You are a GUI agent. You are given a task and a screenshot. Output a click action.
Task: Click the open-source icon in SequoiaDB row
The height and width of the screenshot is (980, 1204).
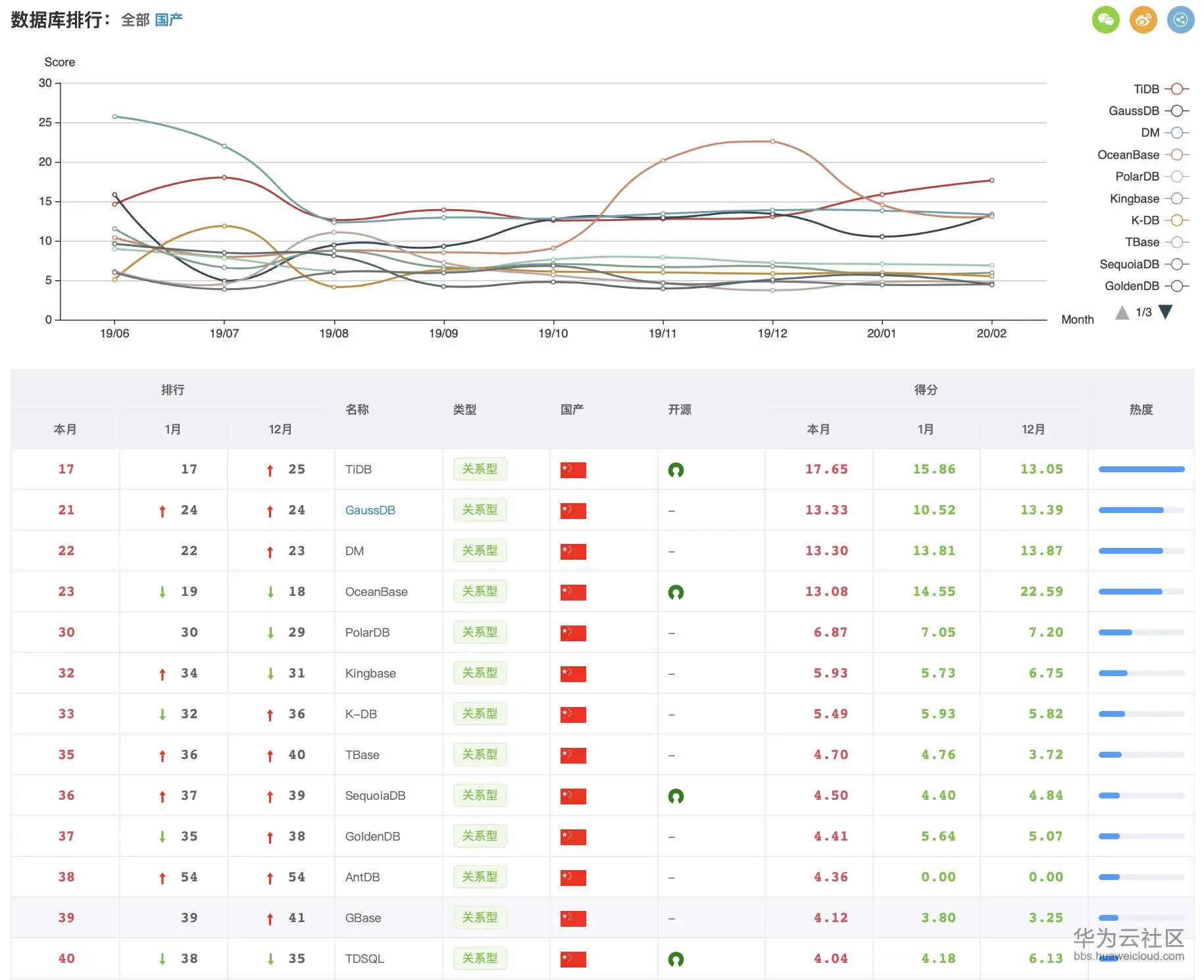(x=676, y=796)
